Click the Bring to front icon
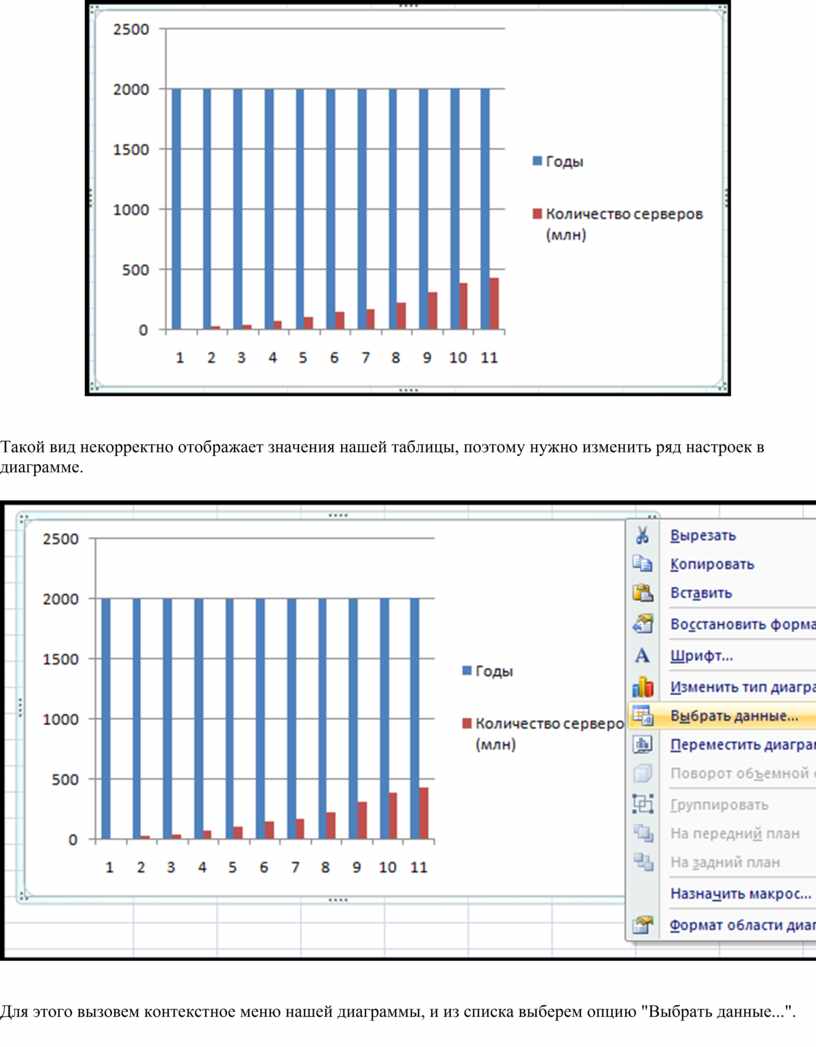816x1047 pixels. point(642,833)
